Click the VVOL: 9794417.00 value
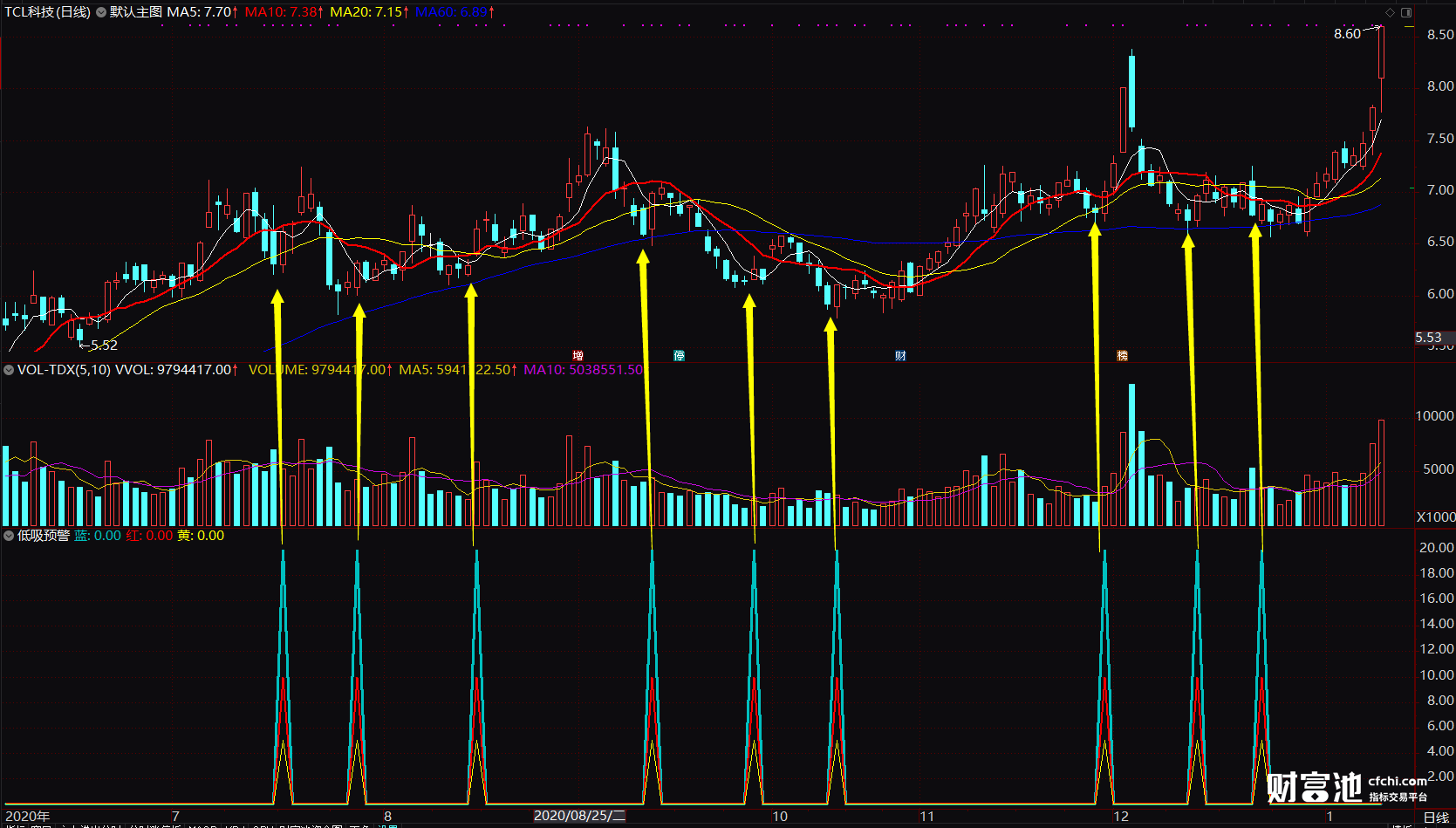The width and height of the screenshot is (1456, 828). [177, 370]
